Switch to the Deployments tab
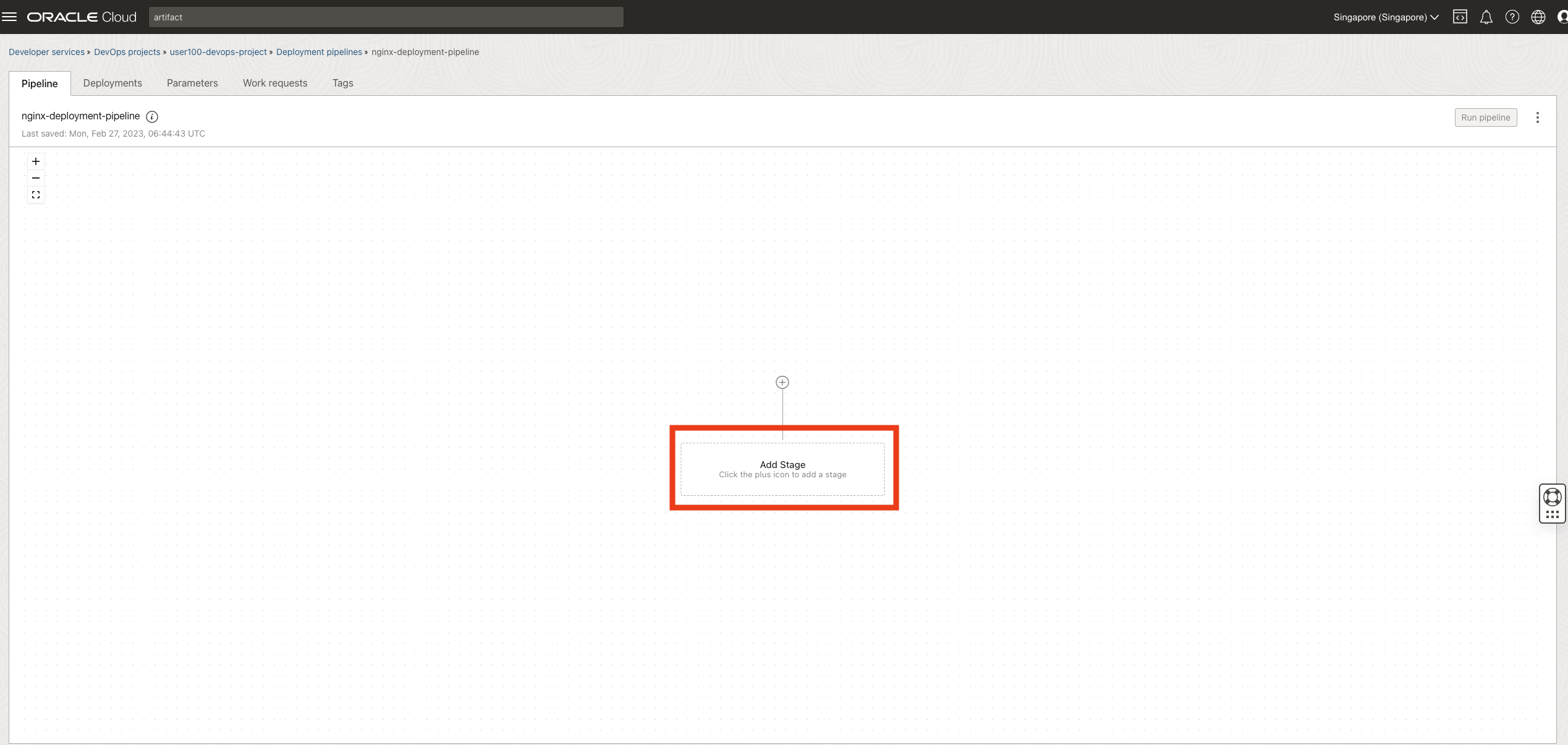Viewport: 1568px width, 745px height. [112, 83]
